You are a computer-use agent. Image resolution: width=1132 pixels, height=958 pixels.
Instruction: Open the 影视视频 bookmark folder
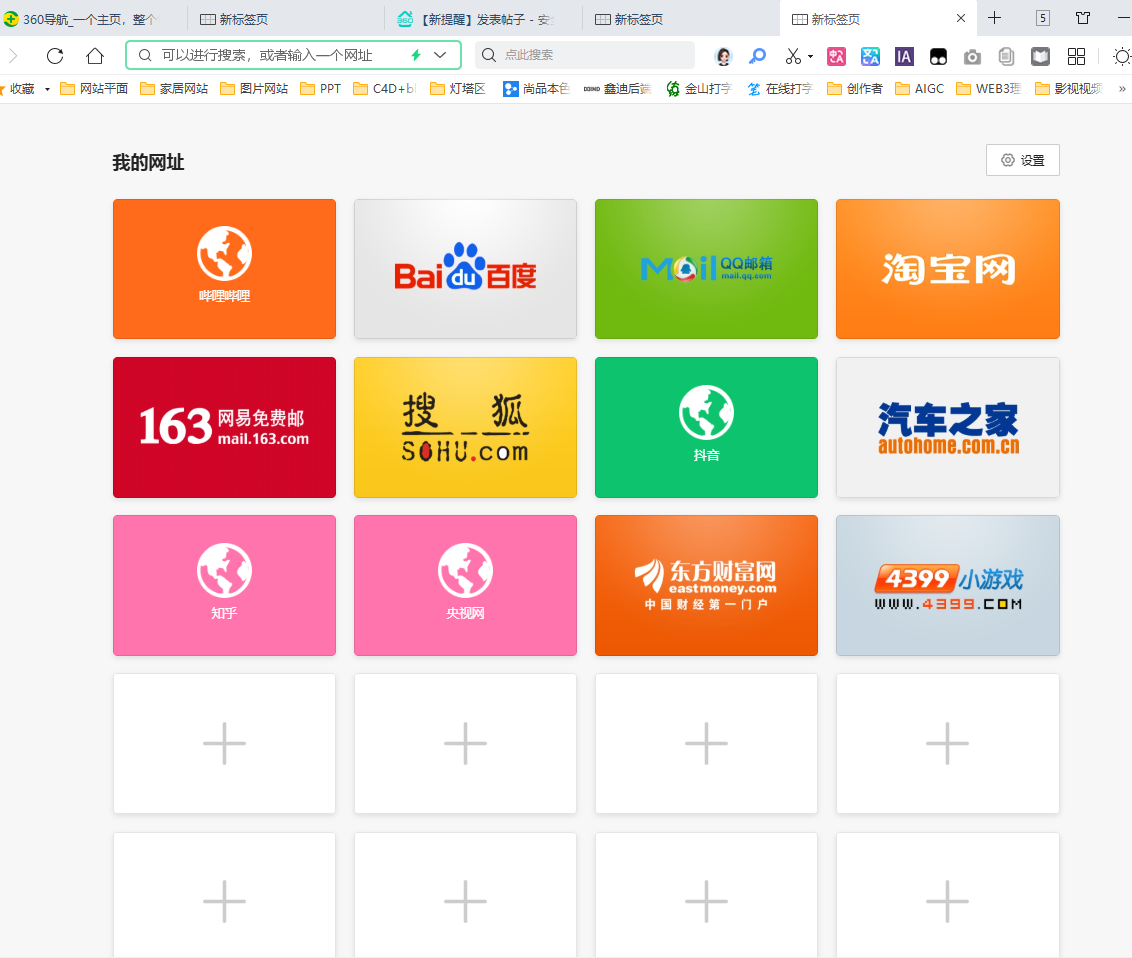coord(1068,89)
